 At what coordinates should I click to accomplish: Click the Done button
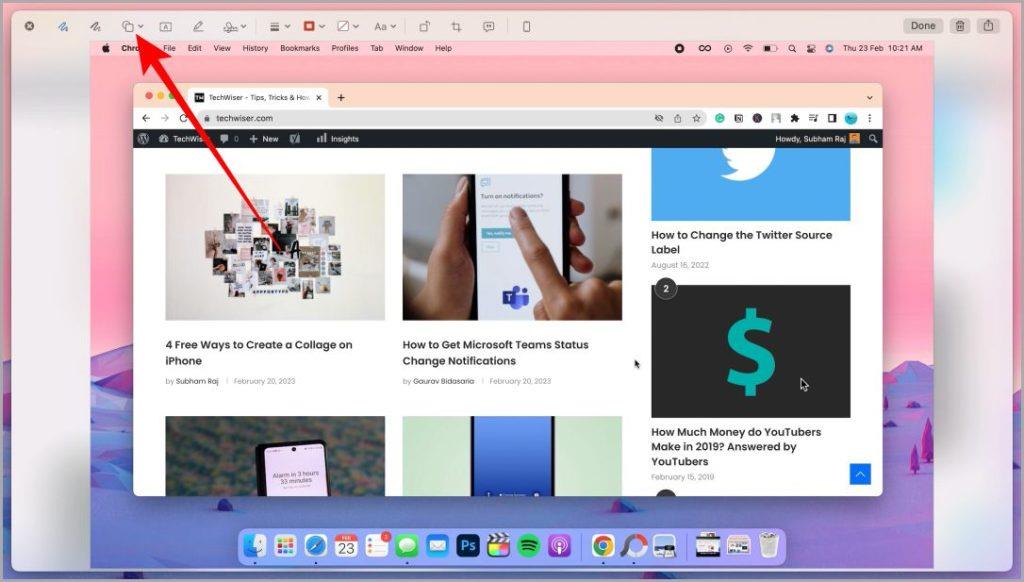coord(923,26)
